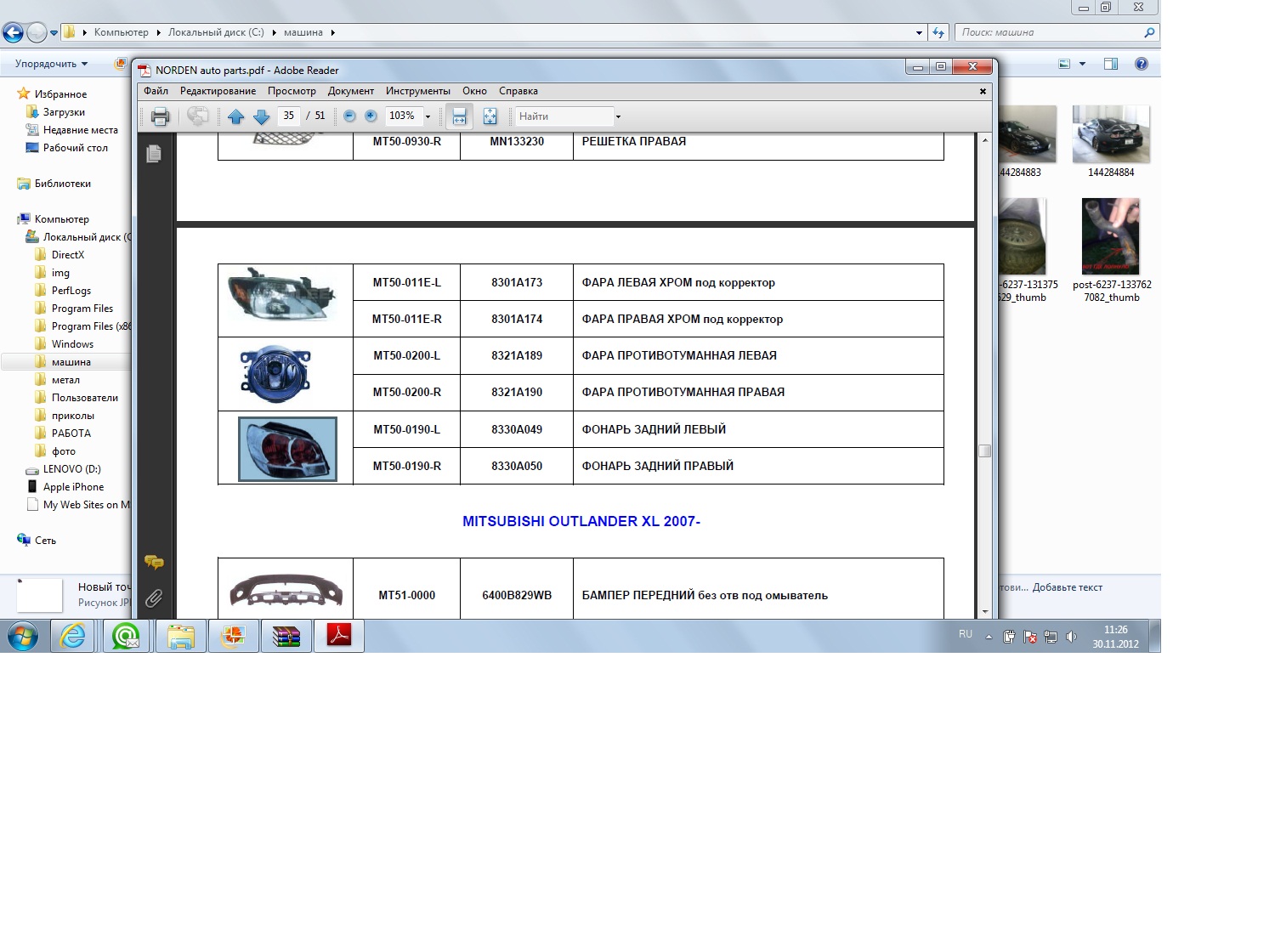
Task: Open the Comments panel icon
Action: pos(154,562)
